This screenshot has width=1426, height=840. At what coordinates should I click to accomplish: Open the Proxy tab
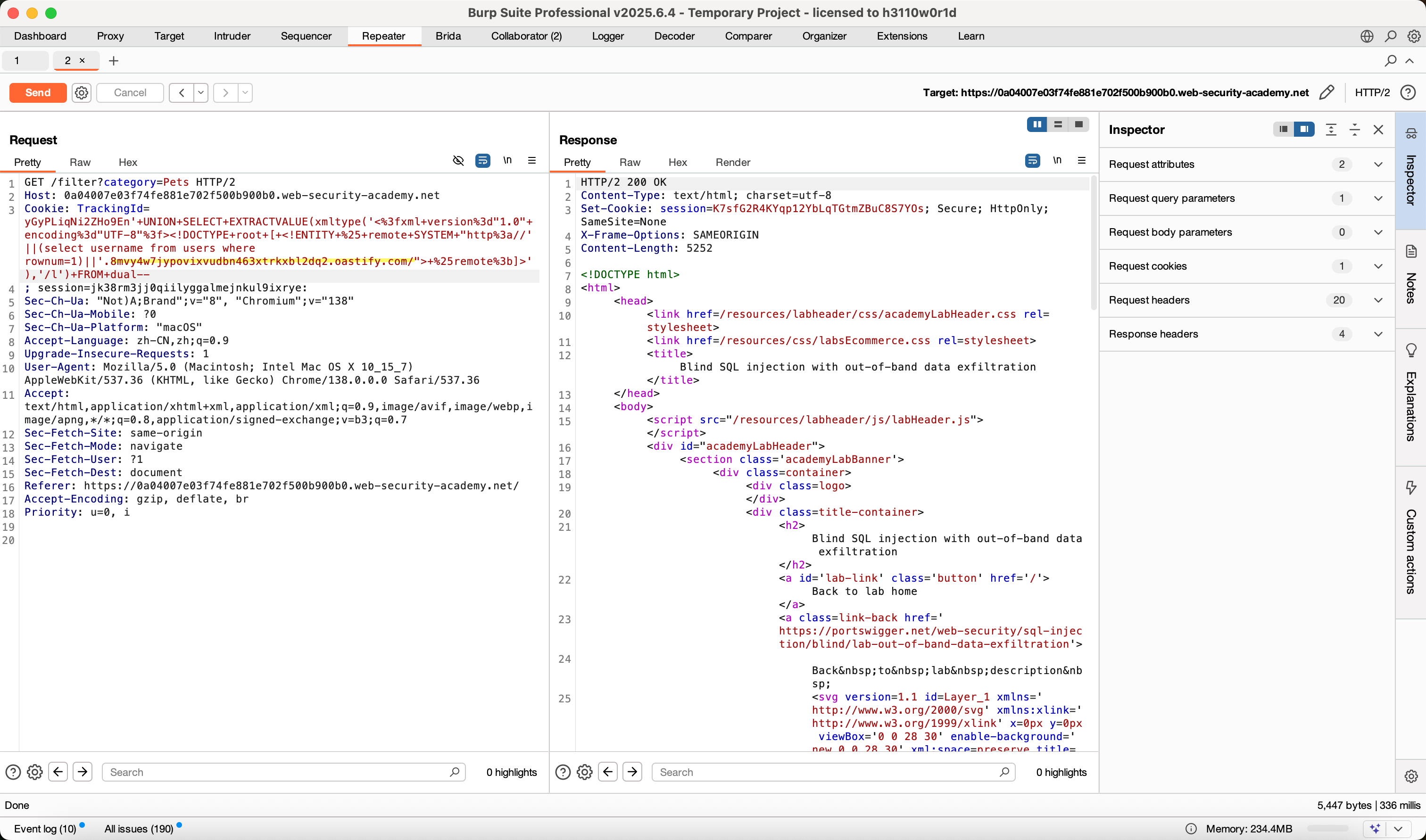(x=110, y=36)
